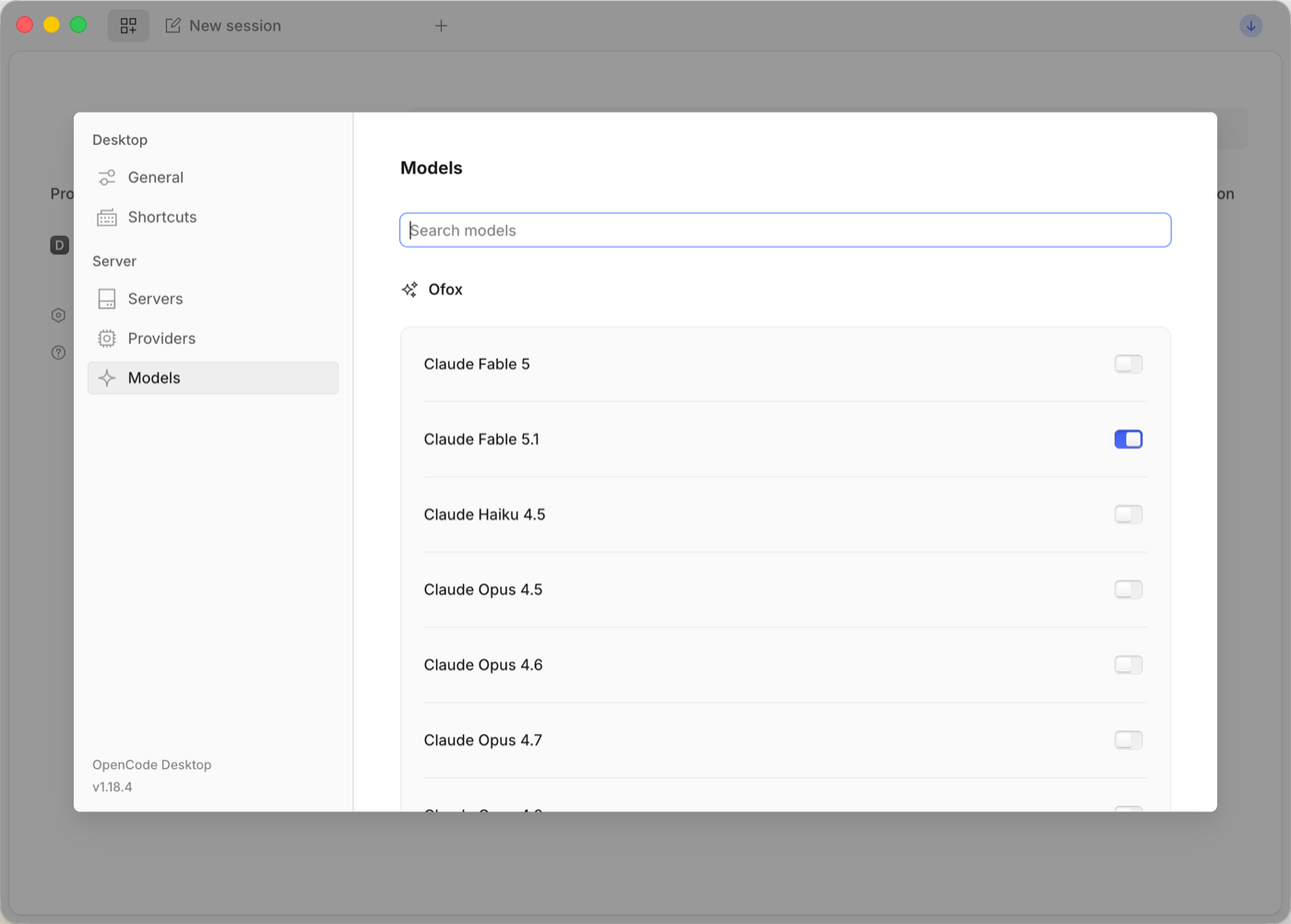Click the settings hexagon icon behind dialog
This screenshot has width=1291, height=924.
coord(59,315)
